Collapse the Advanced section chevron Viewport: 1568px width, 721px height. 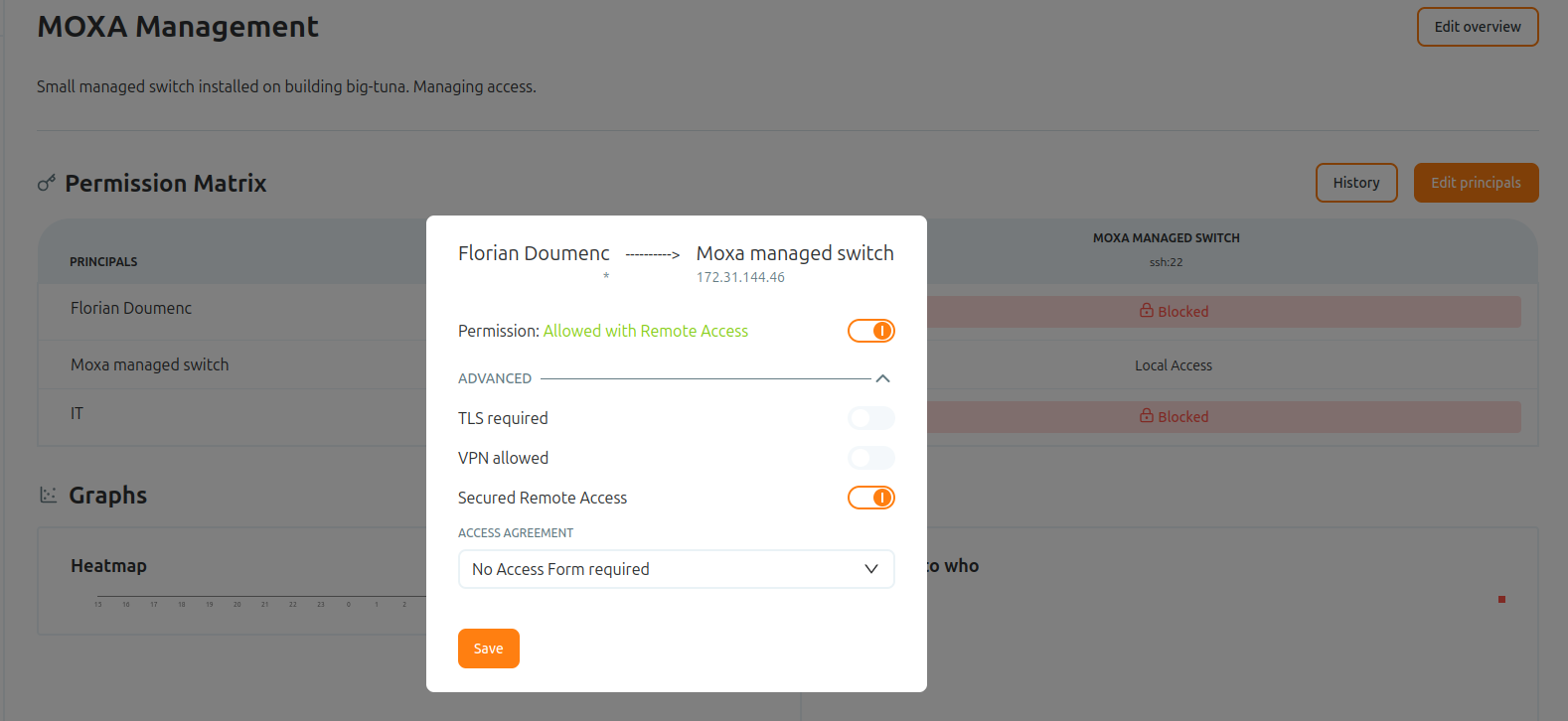point(882,378)
